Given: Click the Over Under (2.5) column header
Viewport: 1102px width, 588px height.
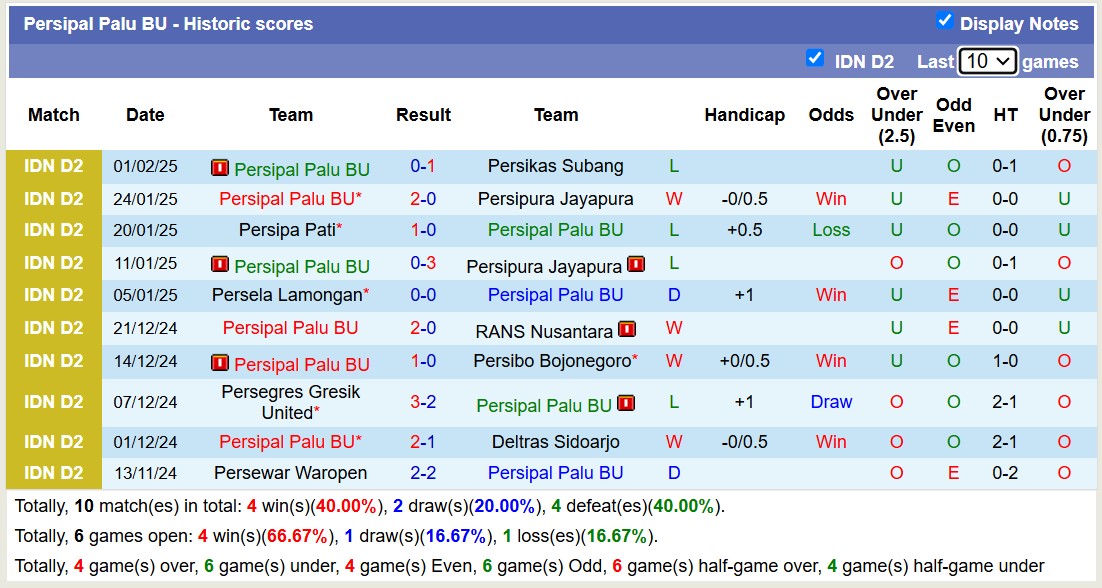Looking at the screenshot, I should (896, 115).
